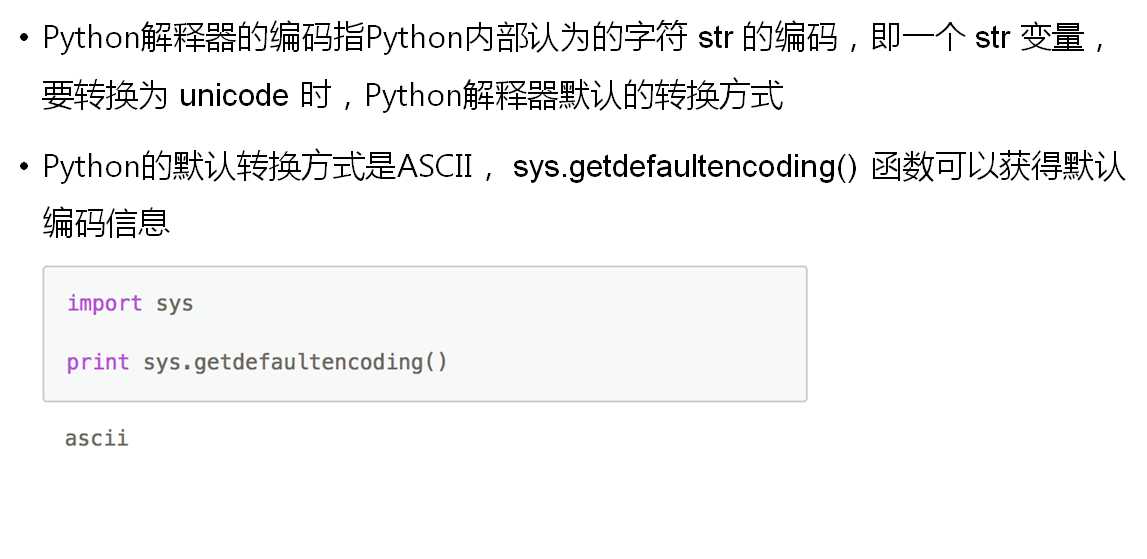Click empty area inside code block
This screenshot has width=1147, height=559.
(x=622, y=333)
